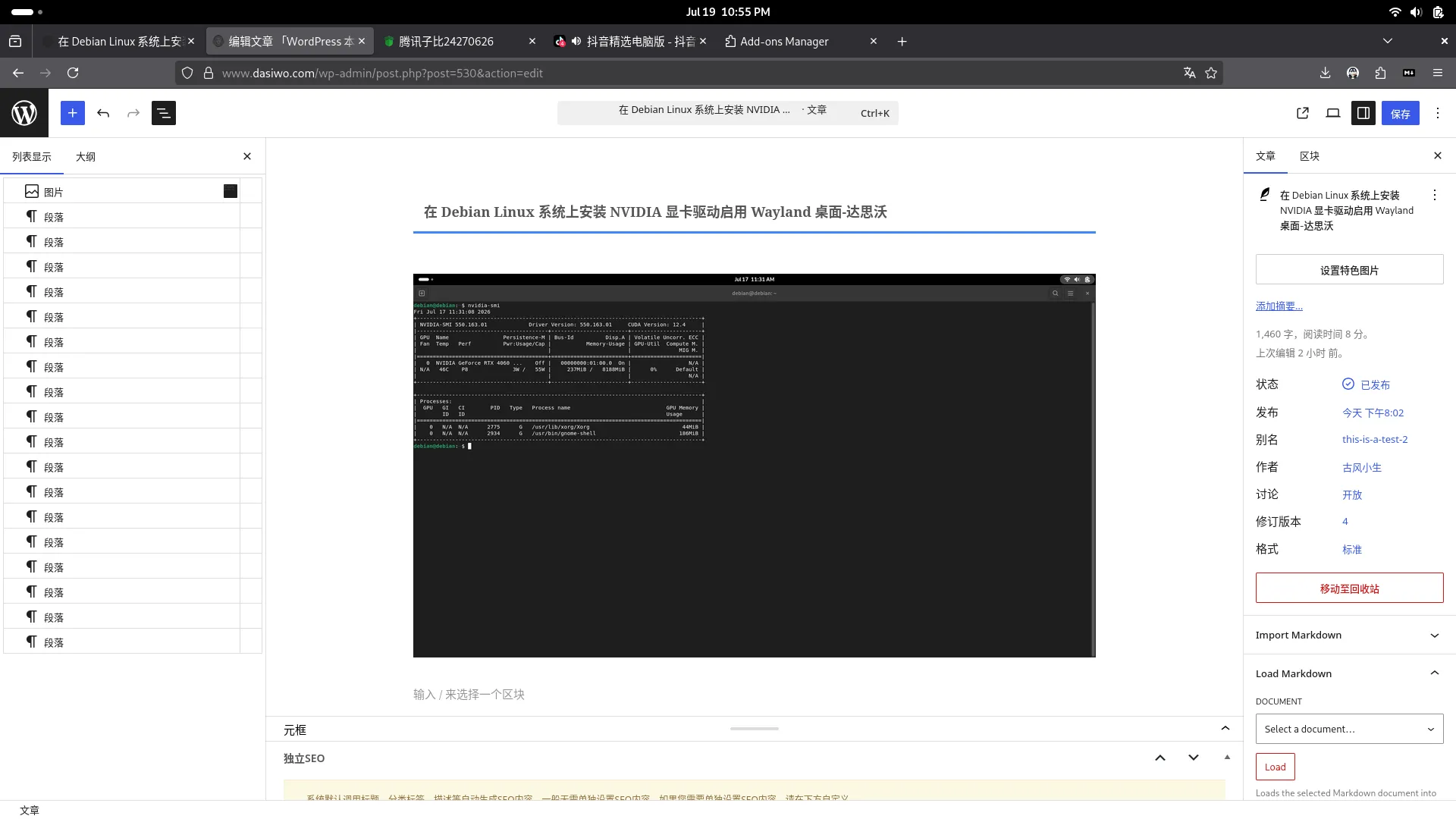Change the discussion setting 开放
This screenshot has height=819, width=1456.
(x=1352, y=494)
